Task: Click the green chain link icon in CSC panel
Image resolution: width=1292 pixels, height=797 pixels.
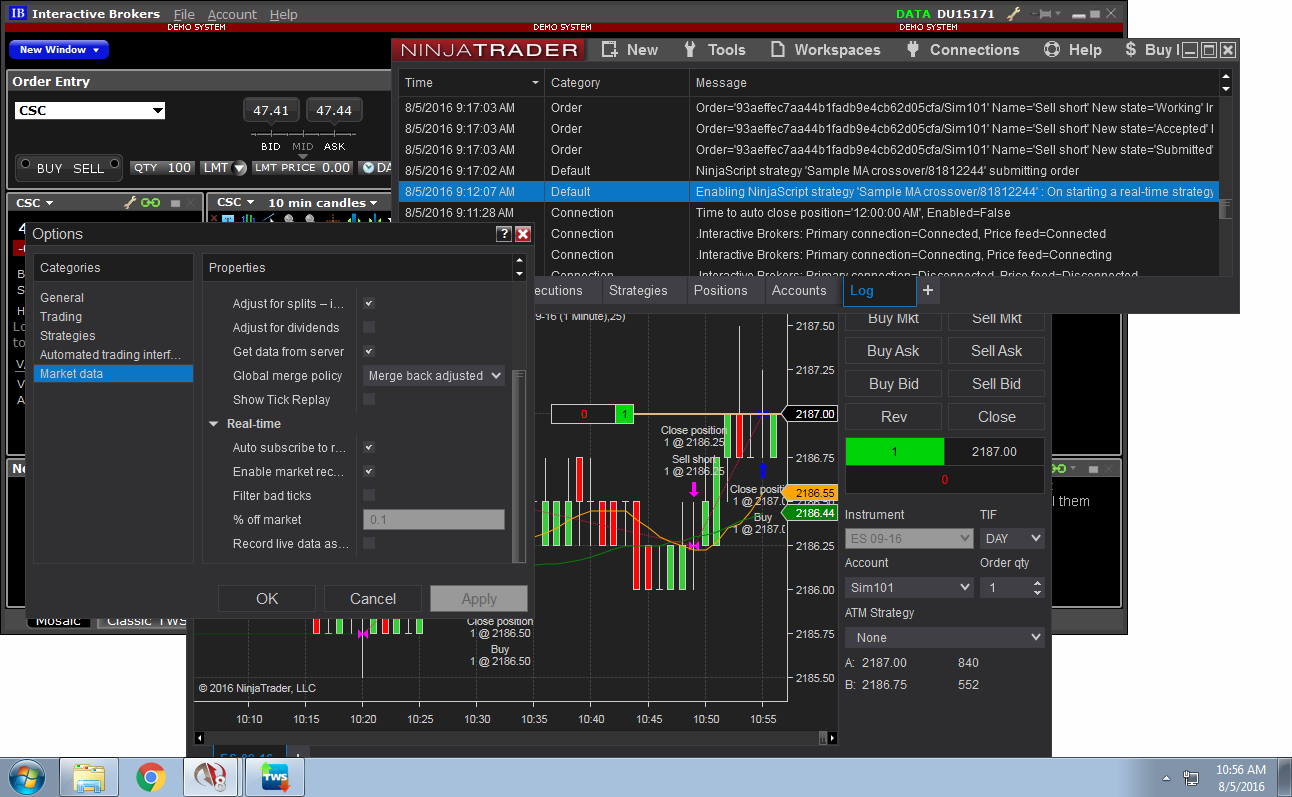Action: click(x=150, y=202)
